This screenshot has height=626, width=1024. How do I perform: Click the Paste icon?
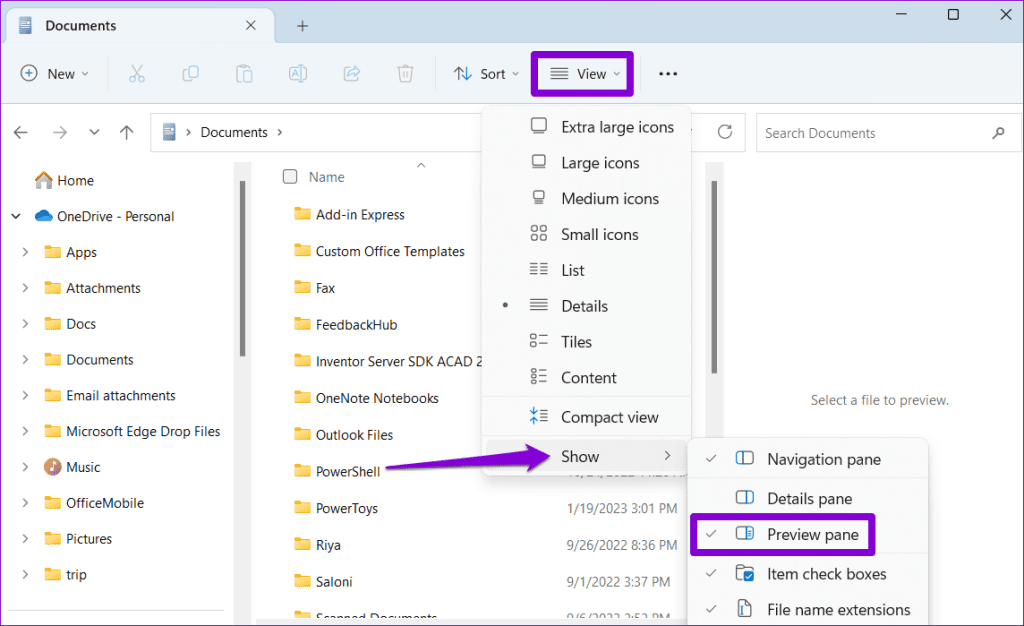coord(243,73)
